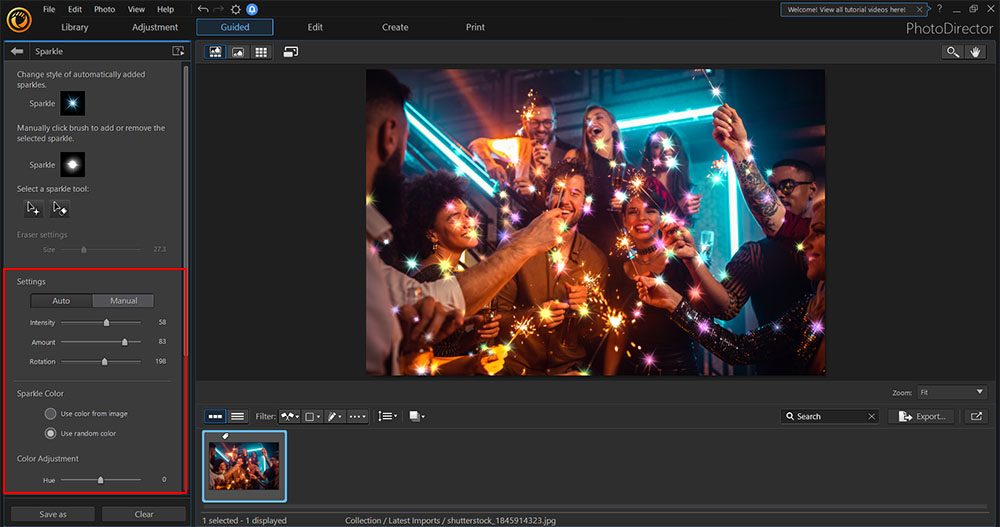
Task: Open the Edit menu in menu bar
Action: click(x=75, y=9)
